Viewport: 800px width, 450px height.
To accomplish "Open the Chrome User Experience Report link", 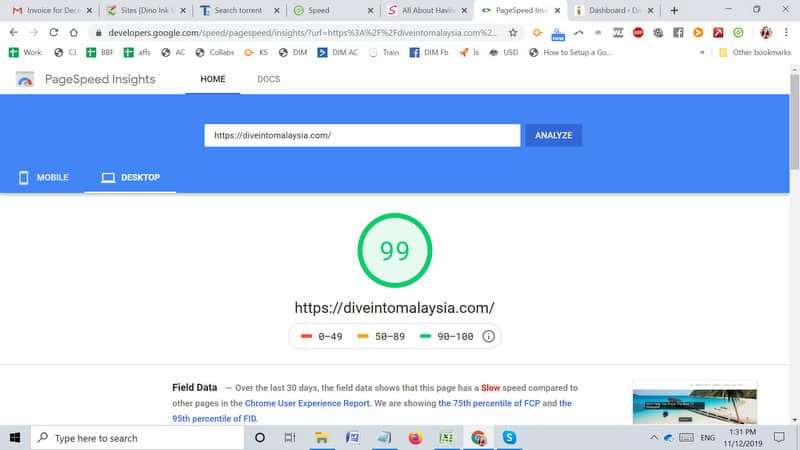I will 308,403.
